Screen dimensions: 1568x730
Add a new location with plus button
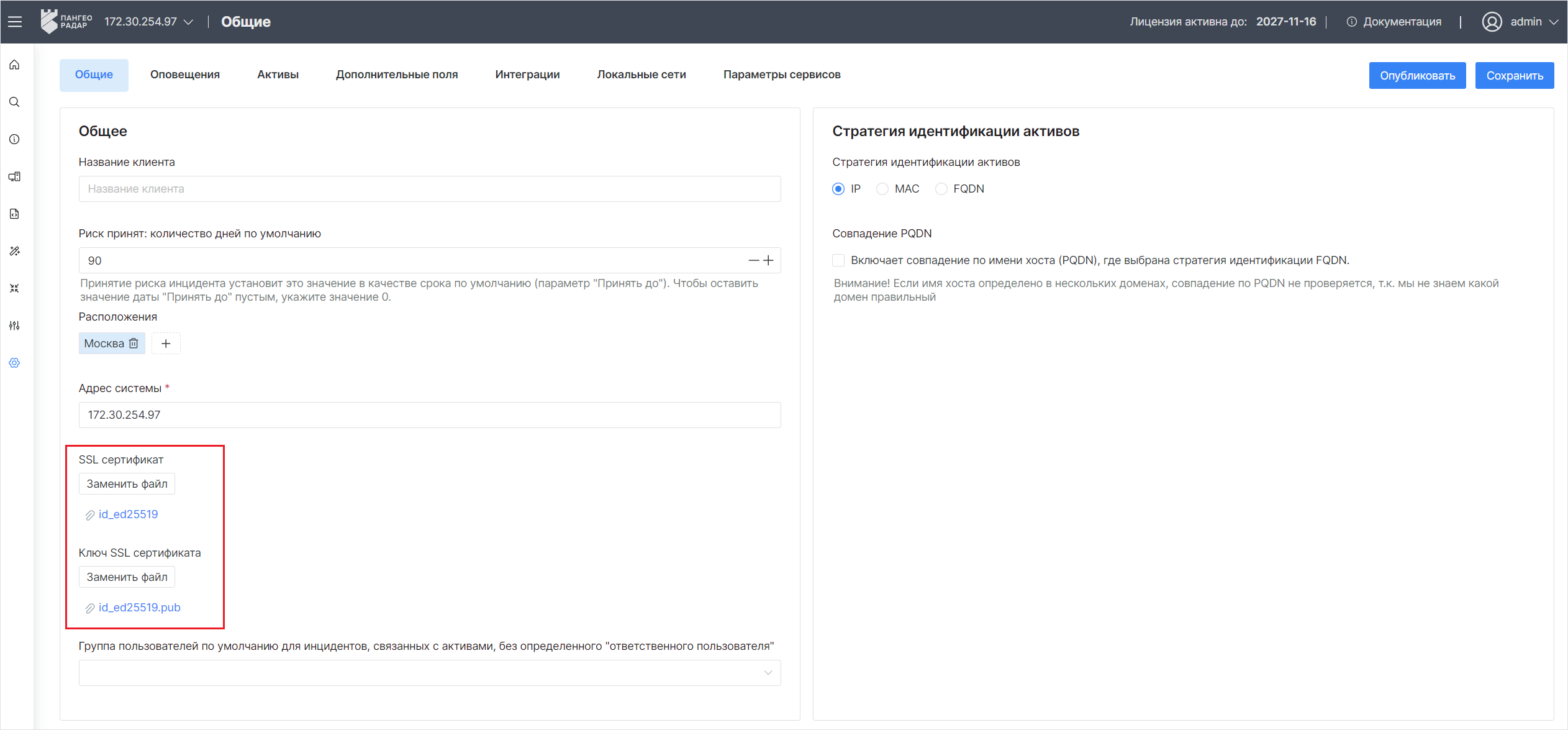point(166,344)
